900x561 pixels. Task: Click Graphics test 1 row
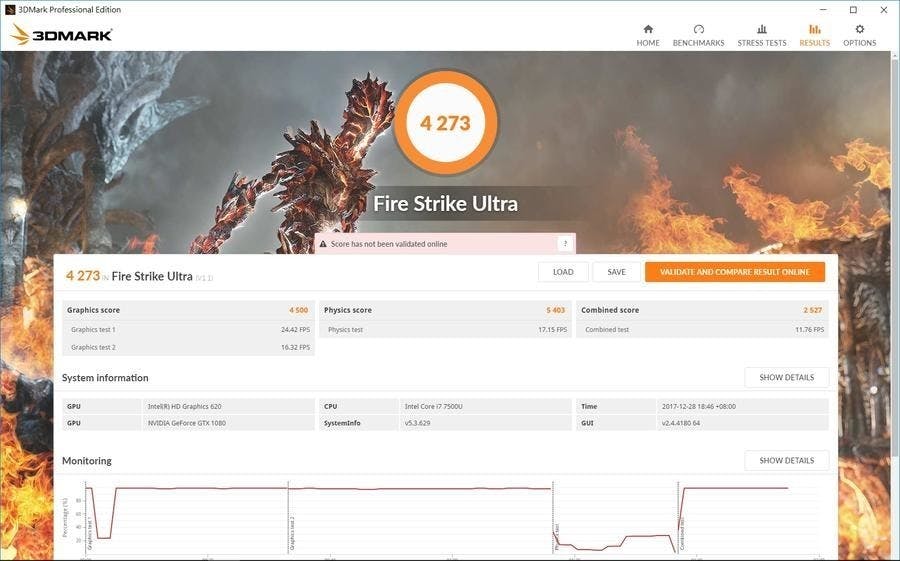tap(189, 330)
